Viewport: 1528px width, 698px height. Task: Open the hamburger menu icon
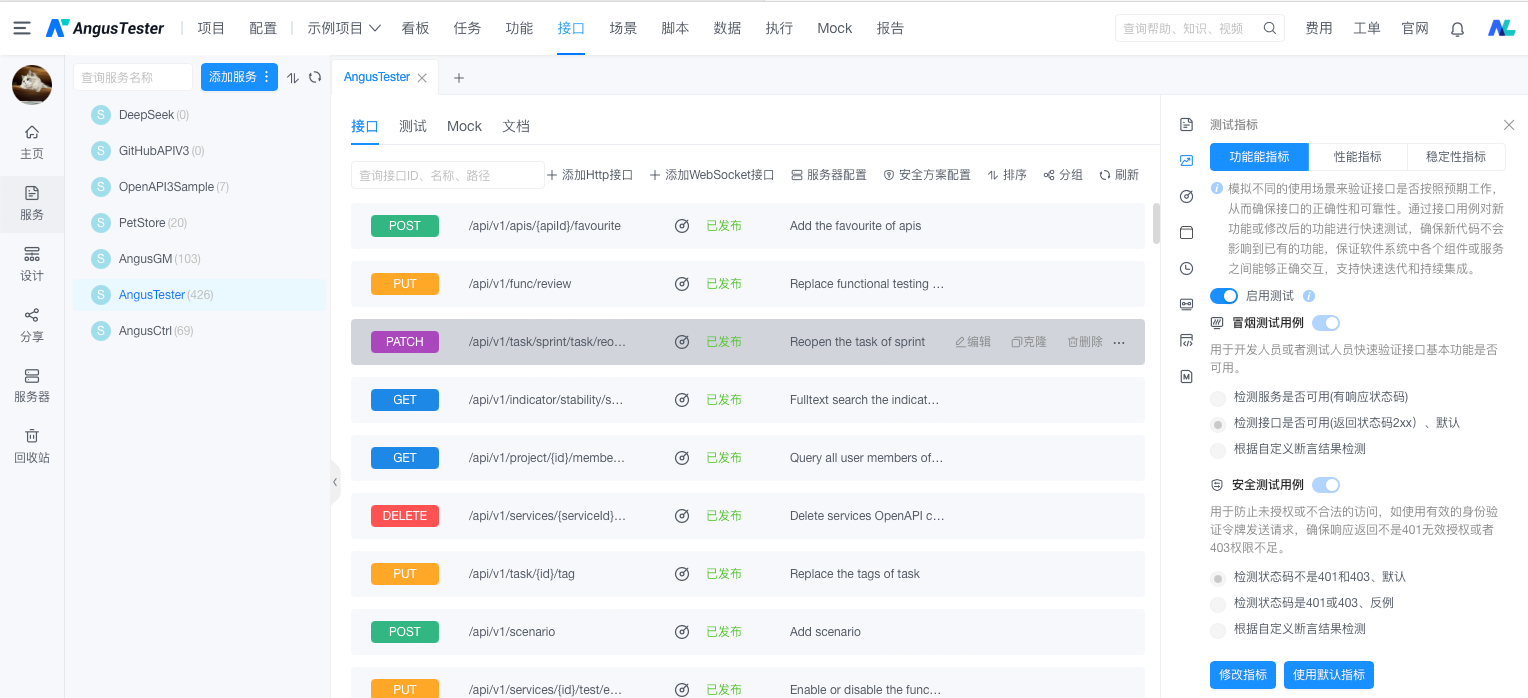point(22,28)
